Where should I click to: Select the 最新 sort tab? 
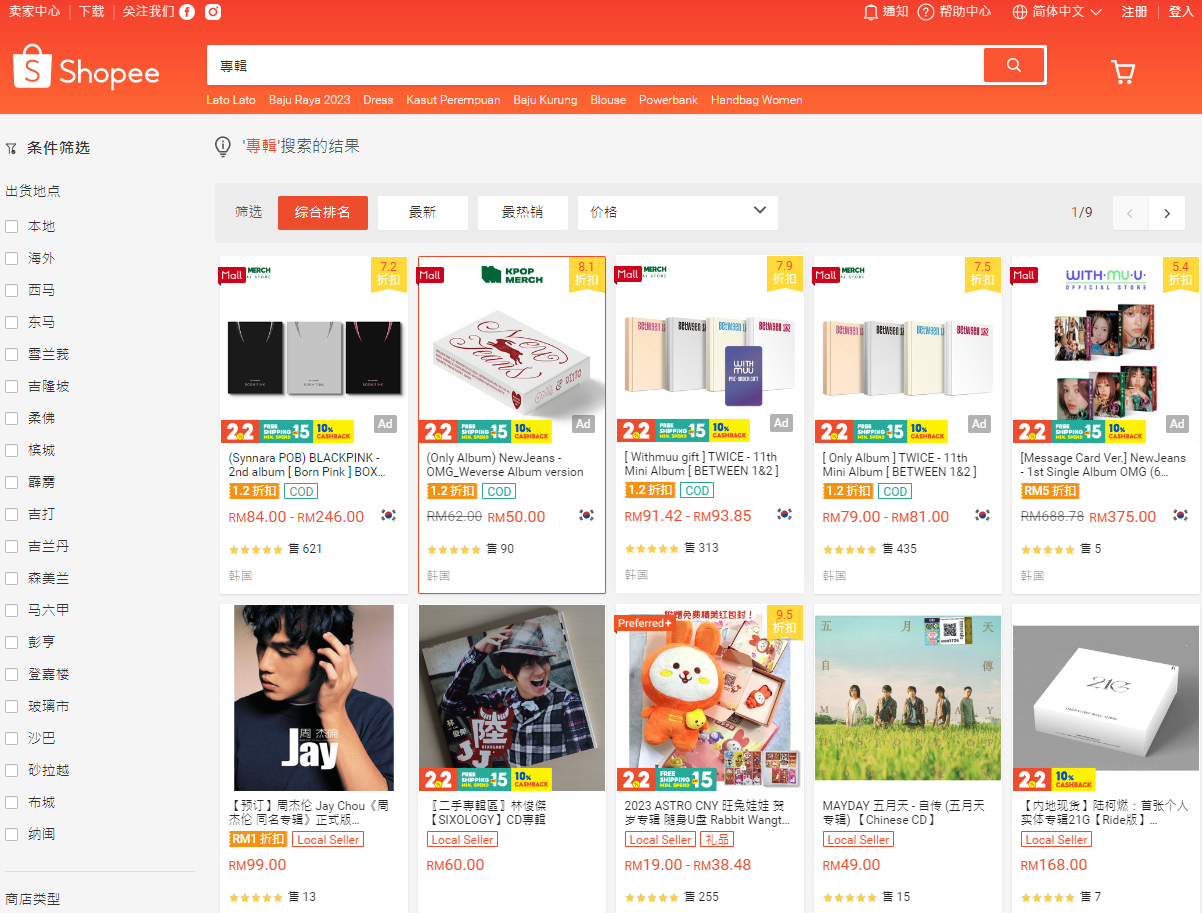(423, 213)
